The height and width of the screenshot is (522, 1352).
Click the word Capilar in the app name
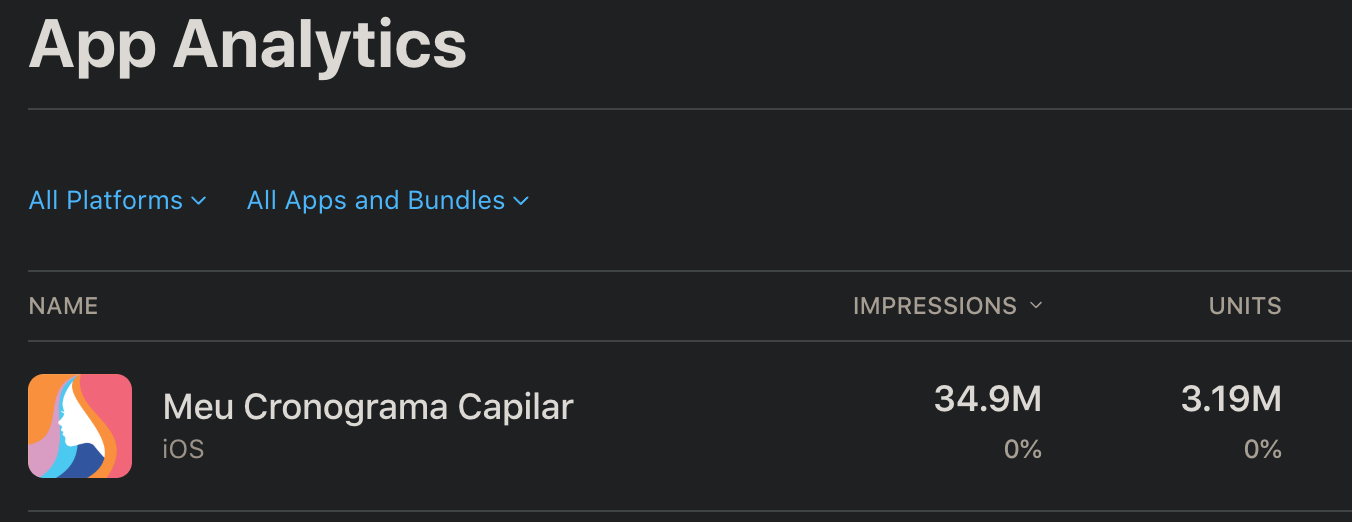pos(516,407)
